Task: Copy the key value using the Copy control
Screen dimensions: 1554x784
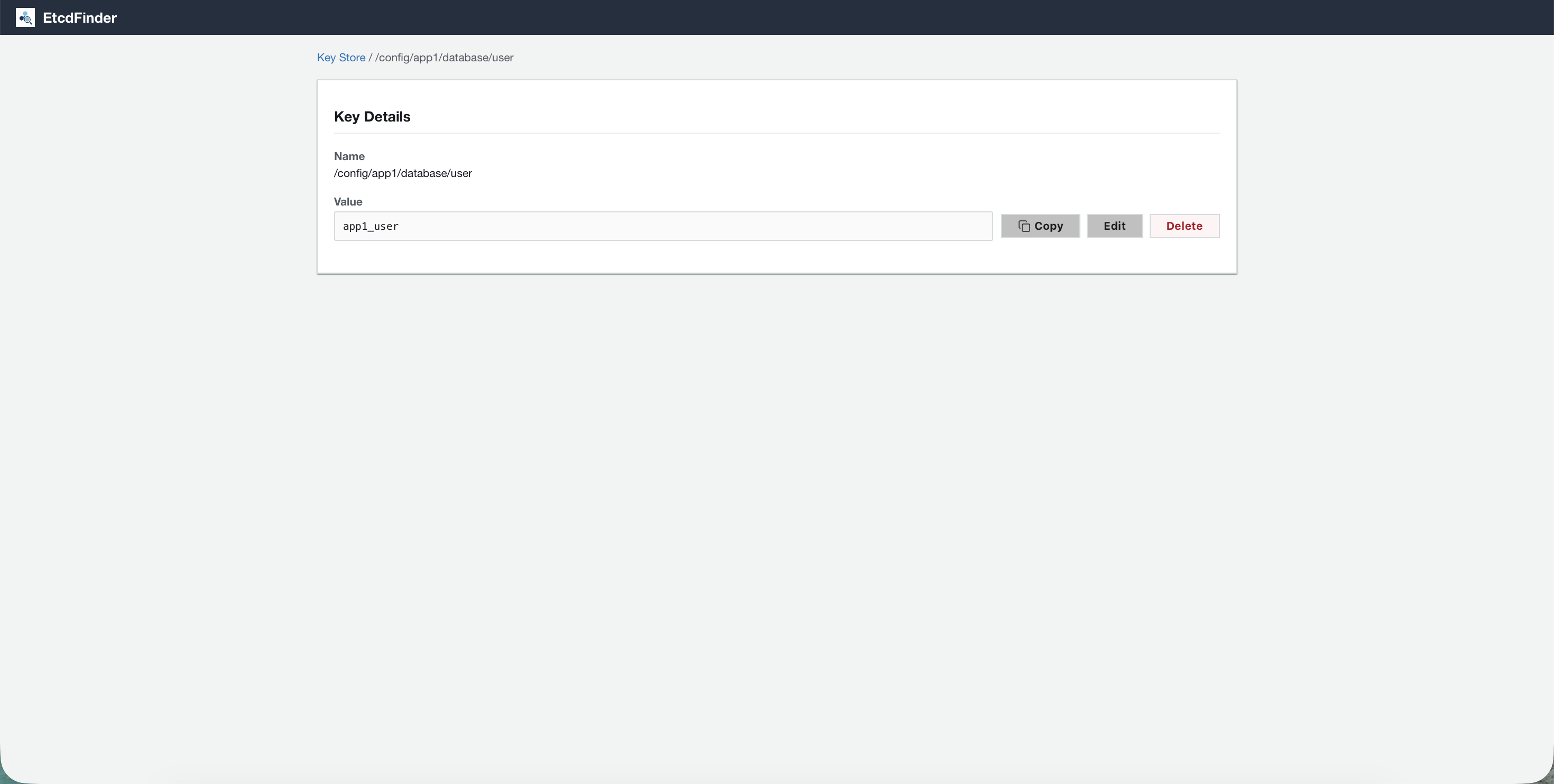Action: click(x=1040, y=226)
